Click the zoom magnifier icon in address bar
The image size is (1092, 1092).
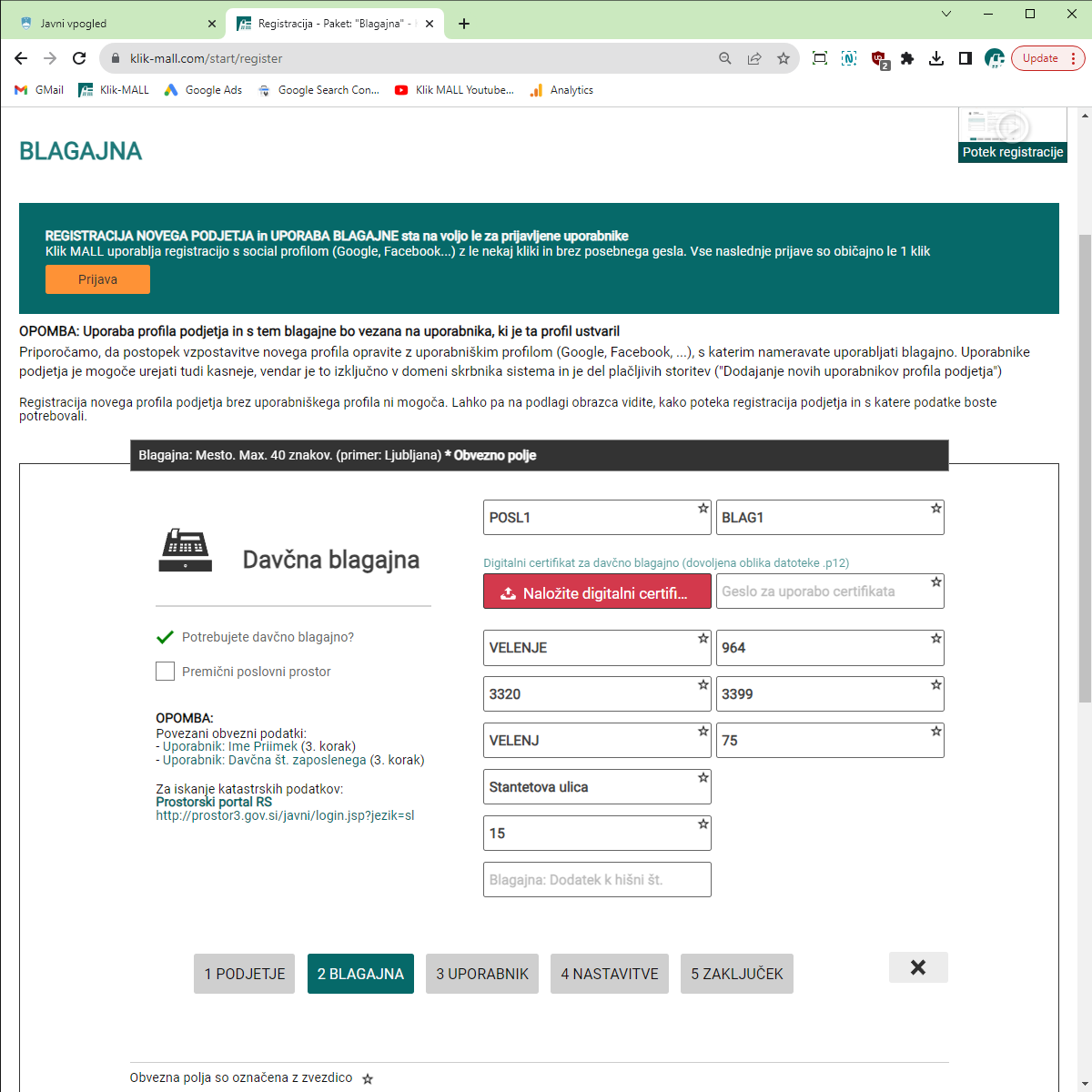(x=725, y=58)
